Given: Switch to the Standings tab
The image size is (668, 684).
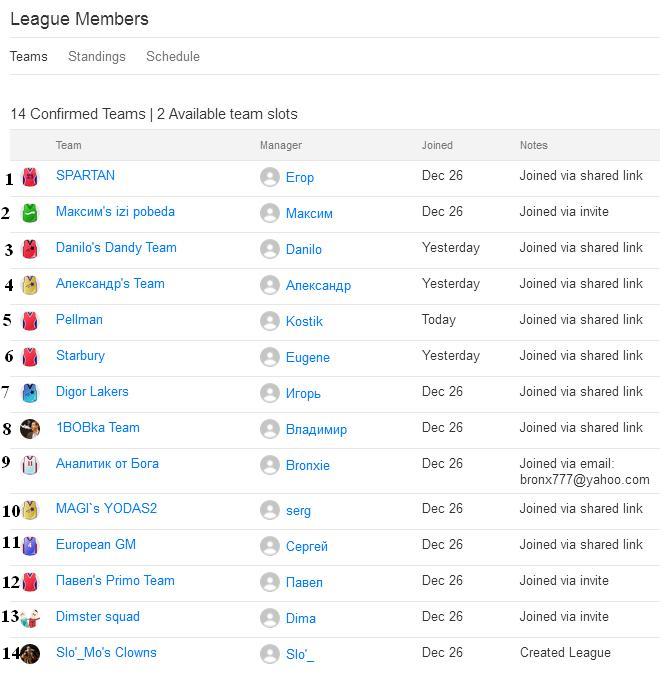Looking at the screenshot, I should 97,57.
